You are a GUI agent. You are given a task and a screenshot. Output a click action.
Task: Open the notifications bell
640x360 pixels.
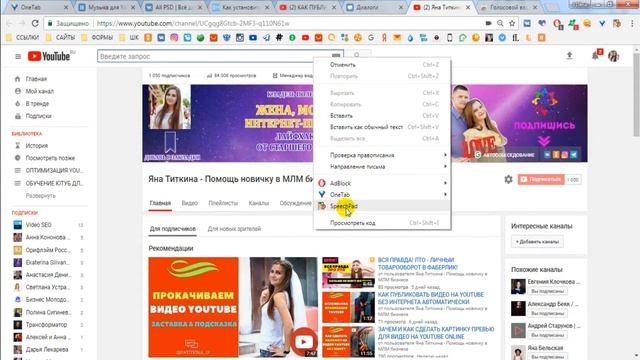click(x=595, y=56)
